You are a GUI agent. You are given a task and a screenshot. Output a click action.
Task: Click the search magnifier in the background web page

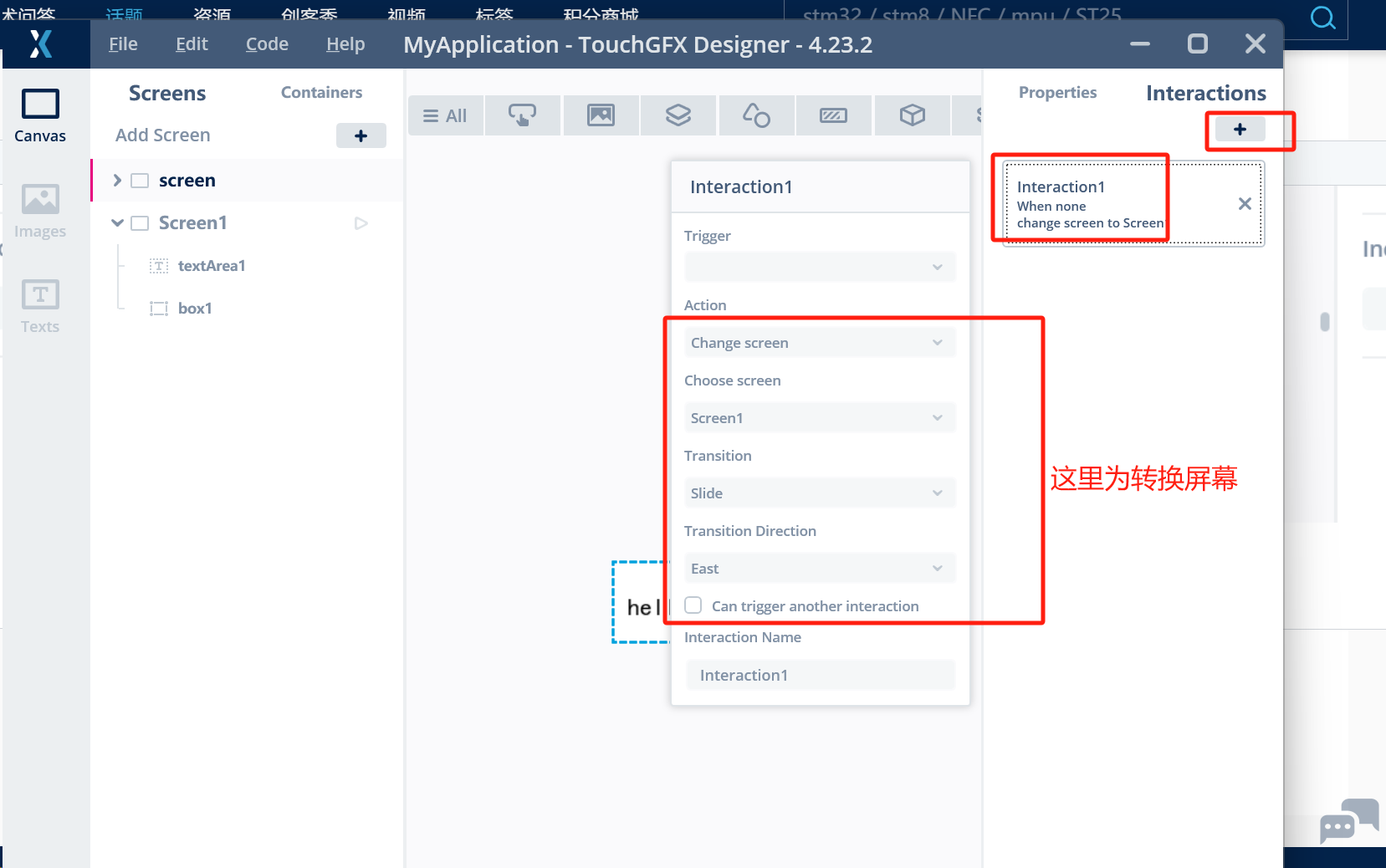[1322, 18]
